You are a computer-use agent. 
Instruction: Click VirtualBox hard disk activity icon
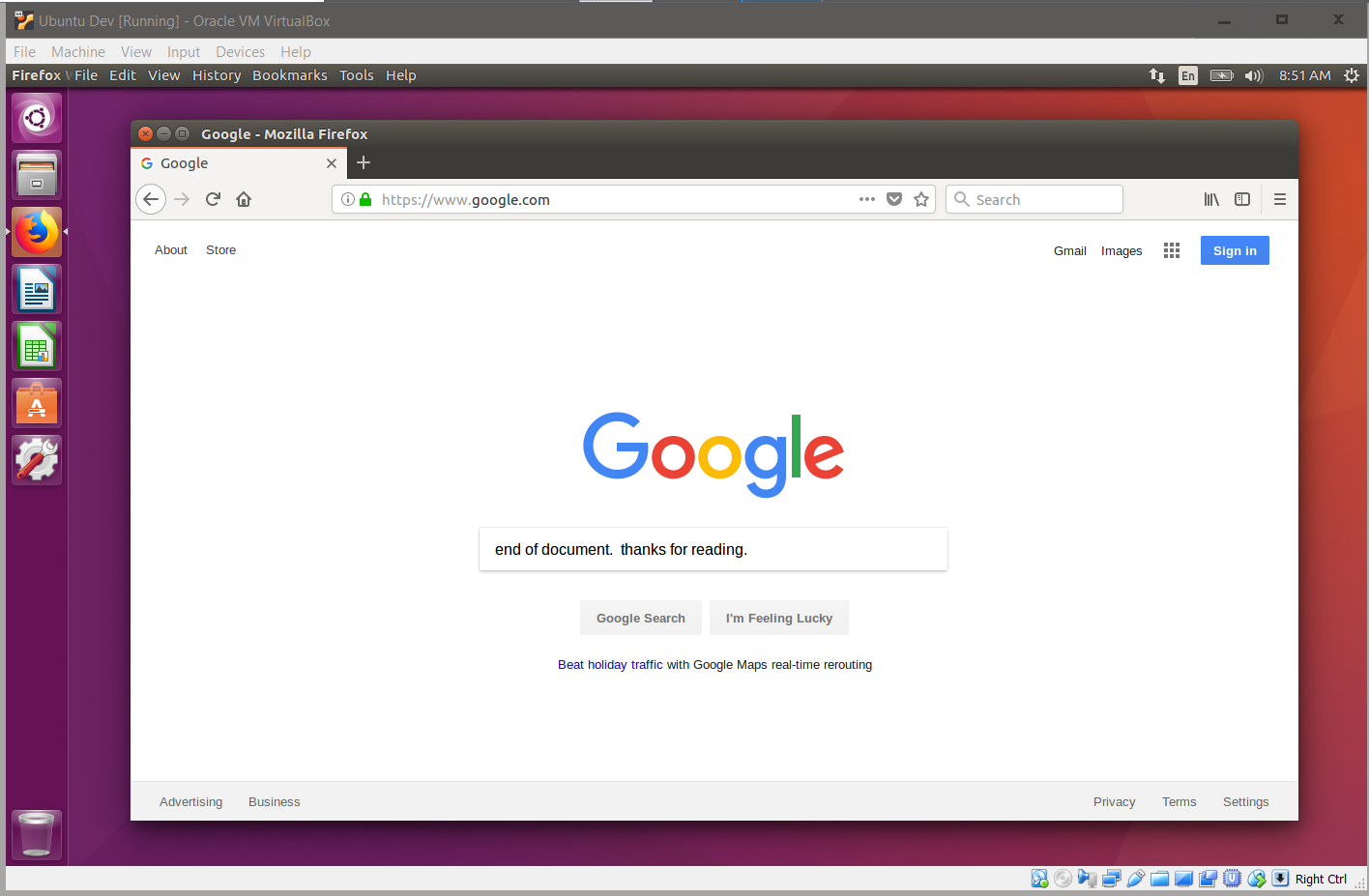click(1039, 879)
